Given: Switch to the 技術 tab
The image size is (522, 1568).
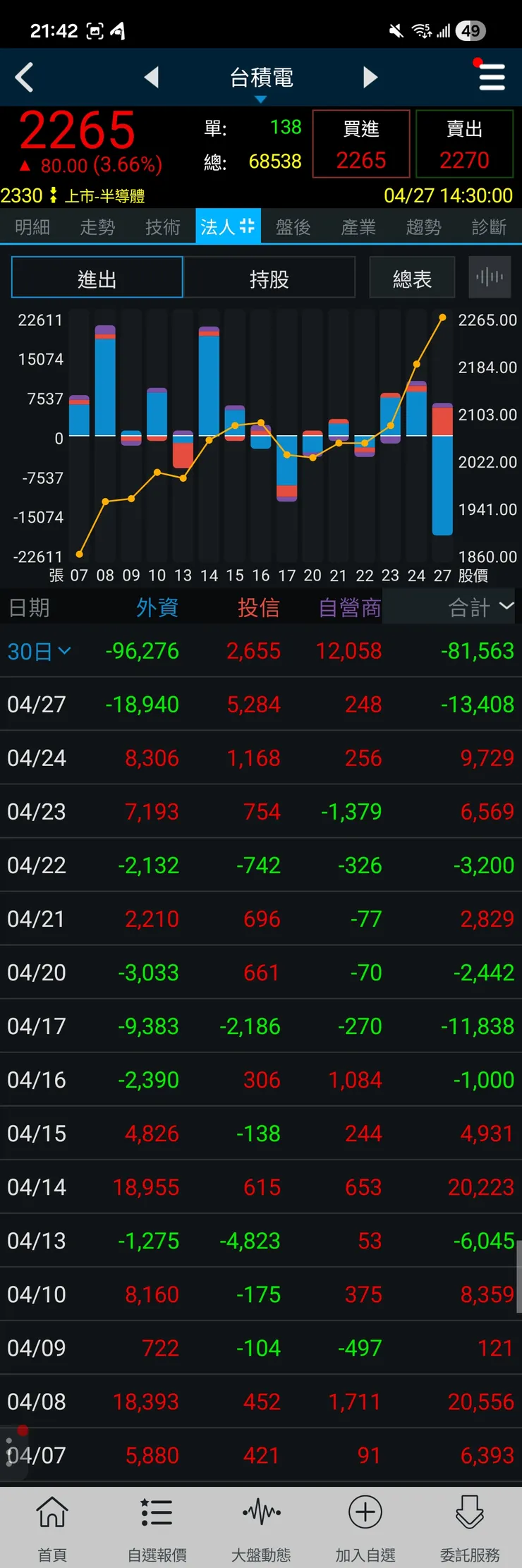Looking at the screenshot, I should (x=163, y=226).
